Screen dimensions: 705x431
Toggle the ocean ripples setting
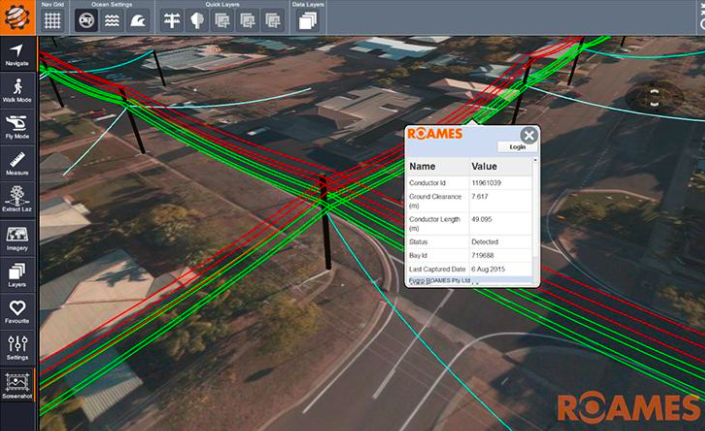pyautogui.click(x=113, y=20)
